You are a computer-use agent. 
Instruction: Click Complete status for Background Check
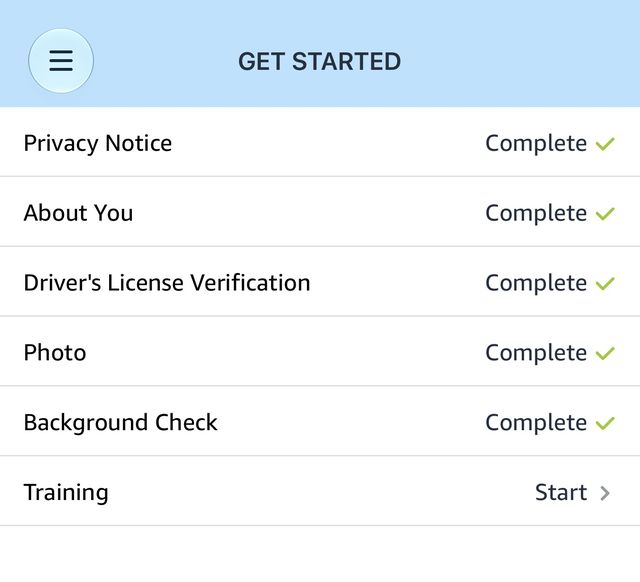(536, 423)
